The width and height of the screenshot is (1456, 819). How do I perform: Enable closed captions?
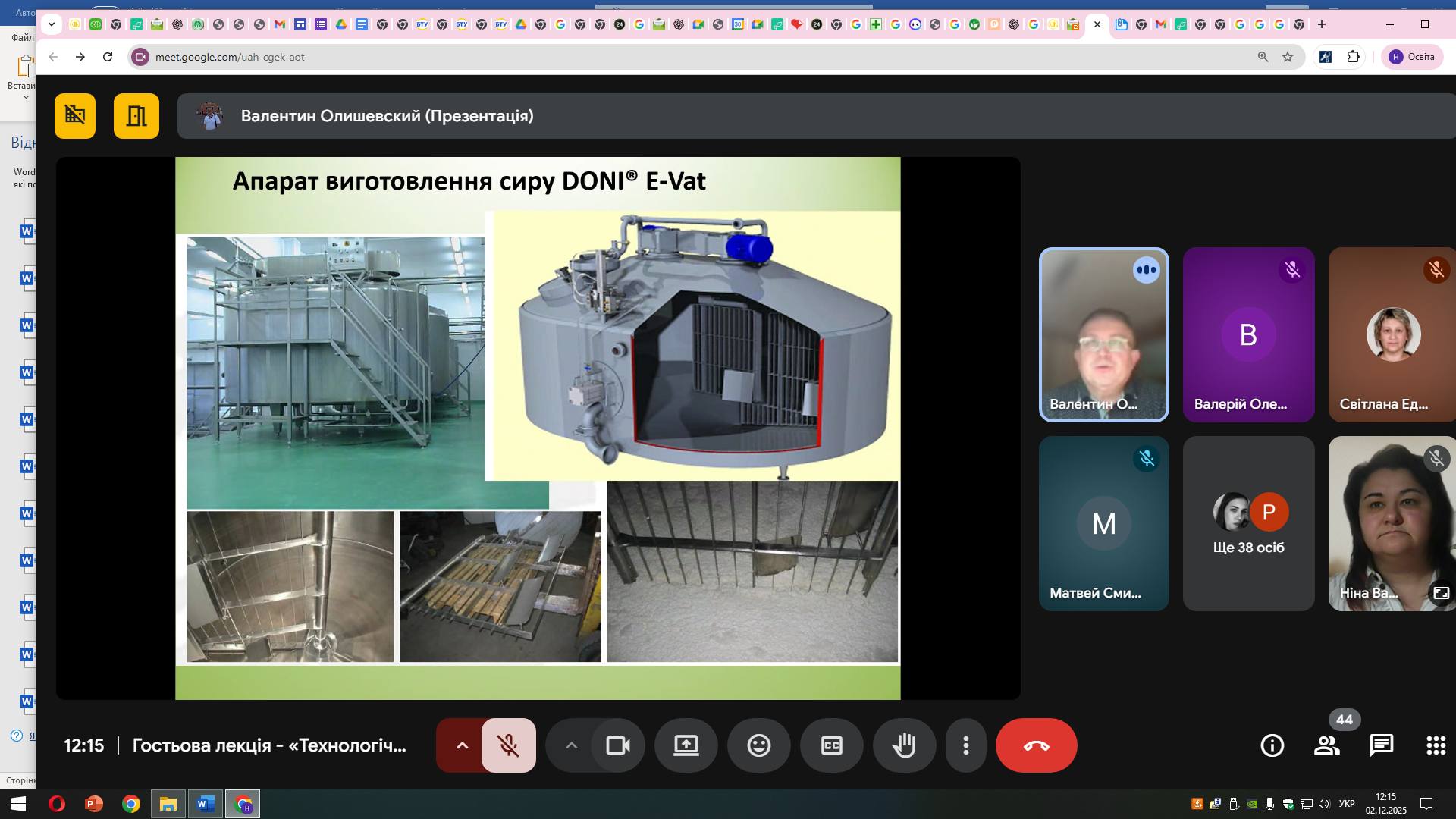click(831, 745)
